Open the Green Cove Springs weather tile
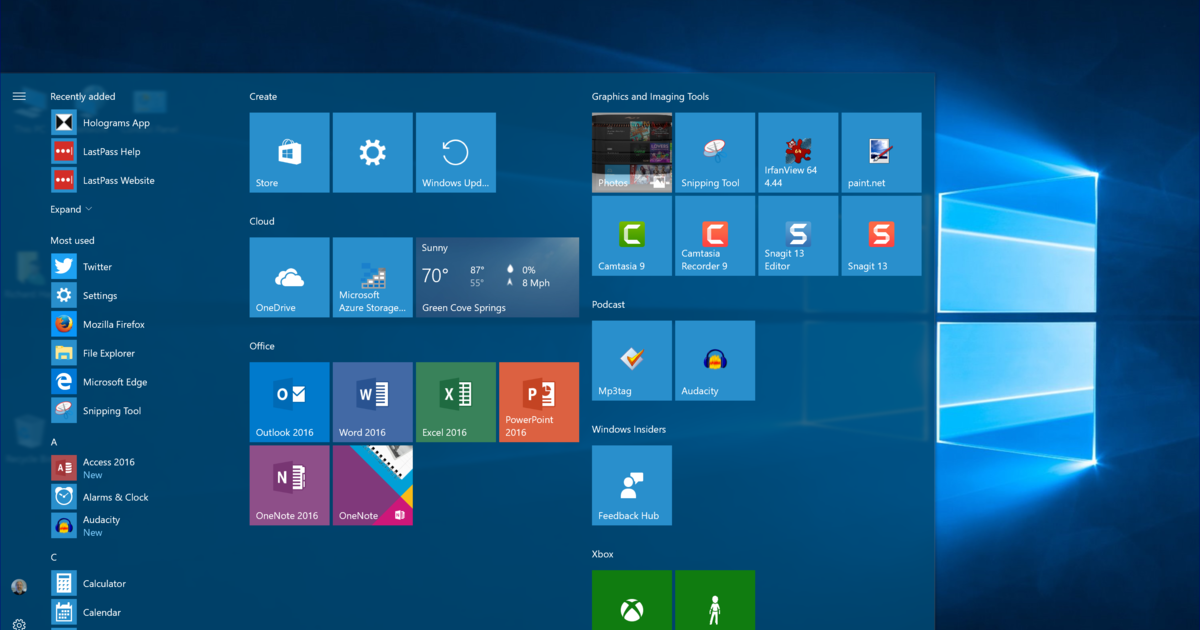The width and height of the screenshot is (1200, 630). click(497, 277)
